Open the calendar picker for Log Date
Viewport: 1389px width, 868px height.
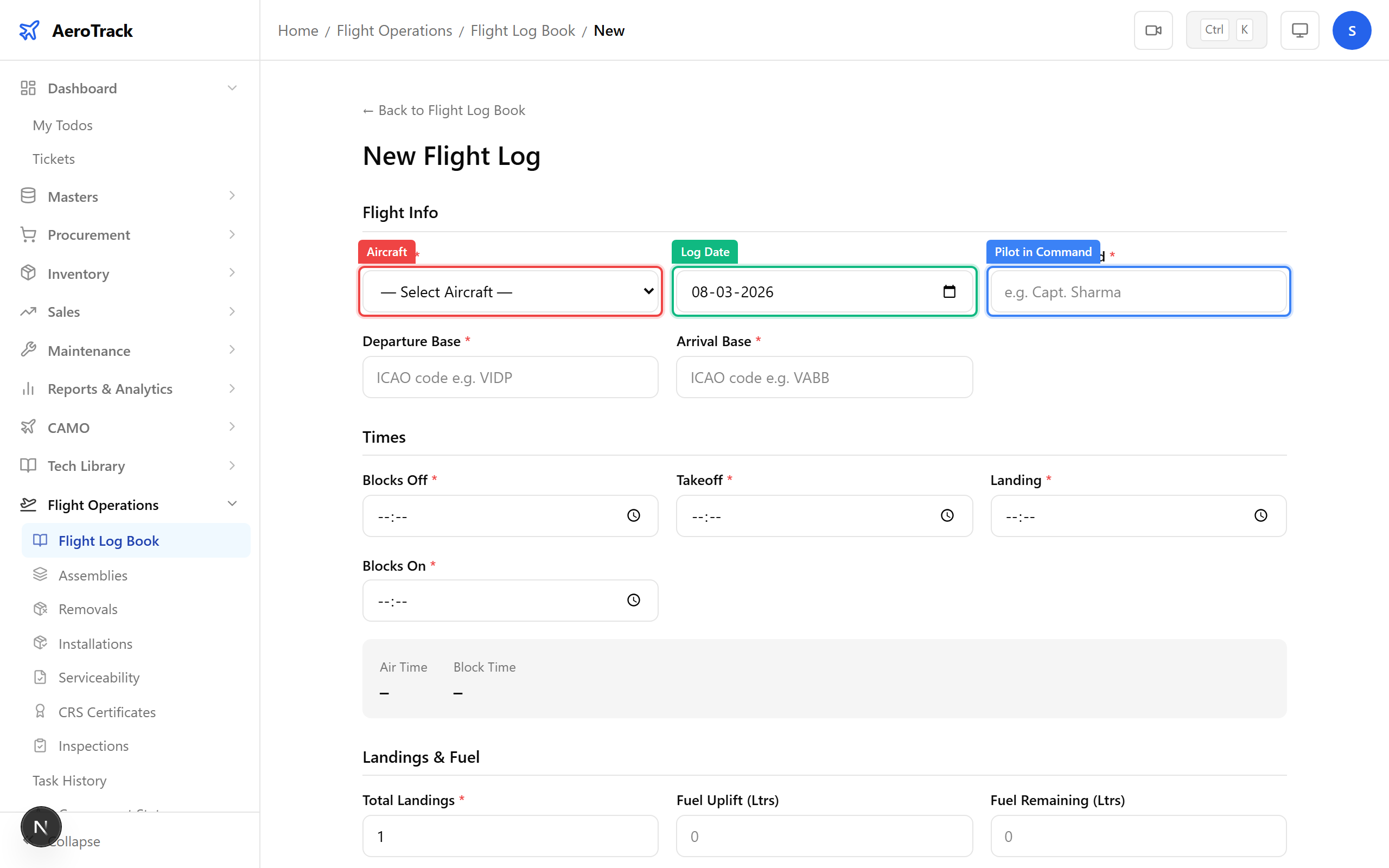click(x=950, y=291)
